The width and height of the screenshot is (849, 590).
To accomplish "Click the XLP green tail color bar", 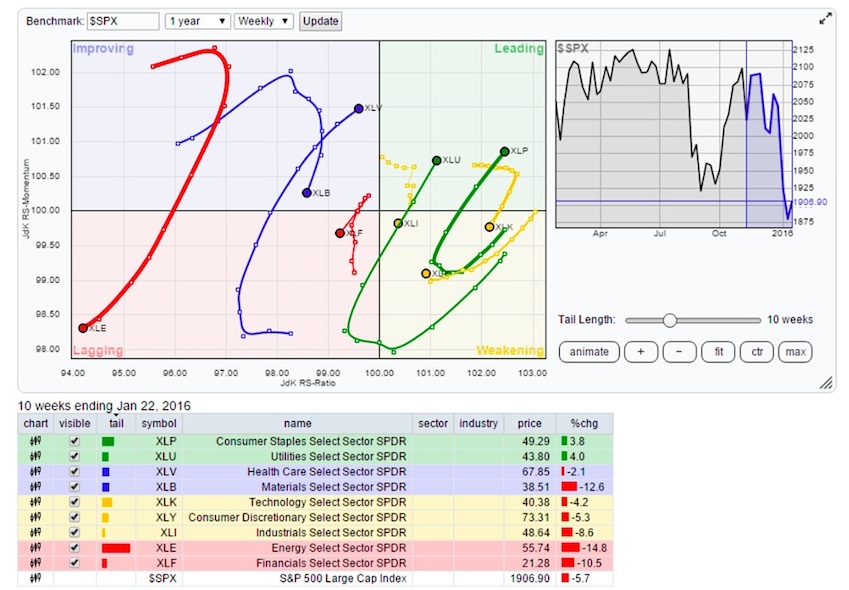I will (x=108, y=441).
